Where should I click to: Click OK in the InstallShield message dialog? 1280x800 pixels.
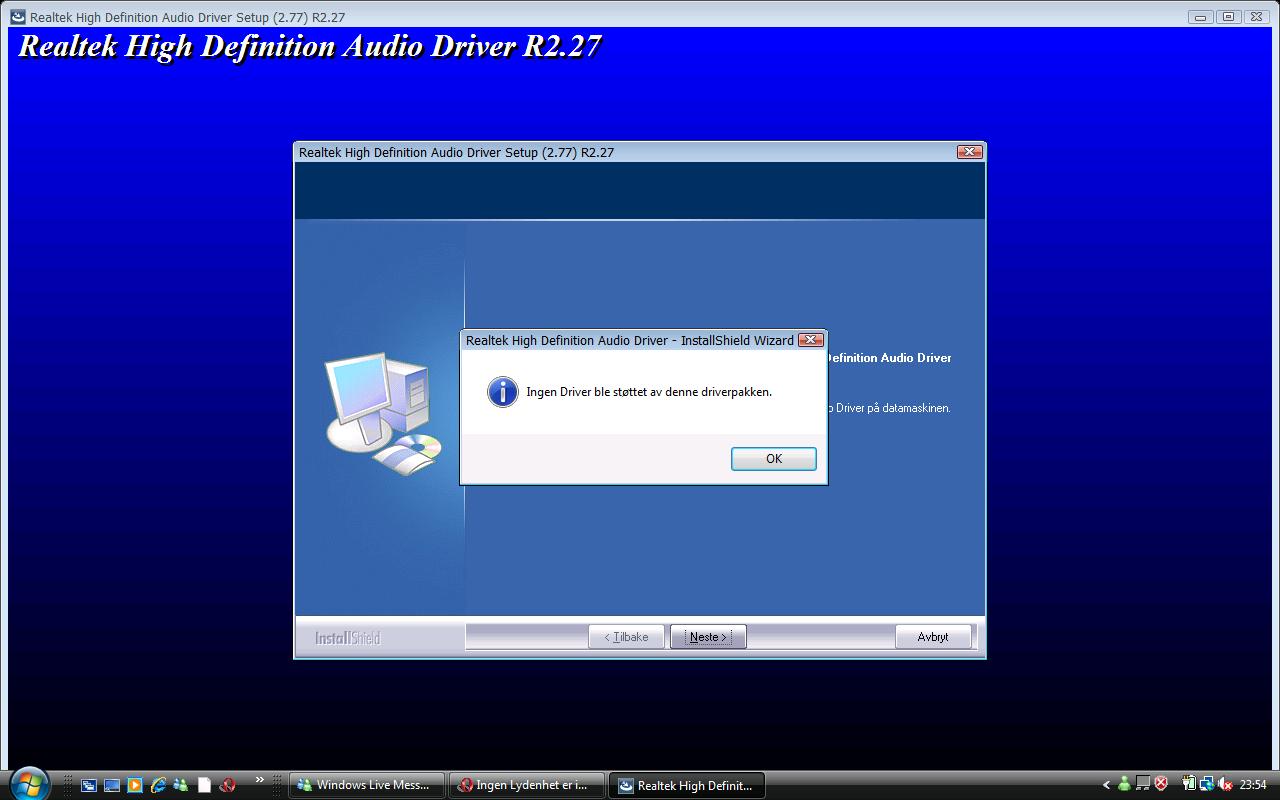(773, 458)
